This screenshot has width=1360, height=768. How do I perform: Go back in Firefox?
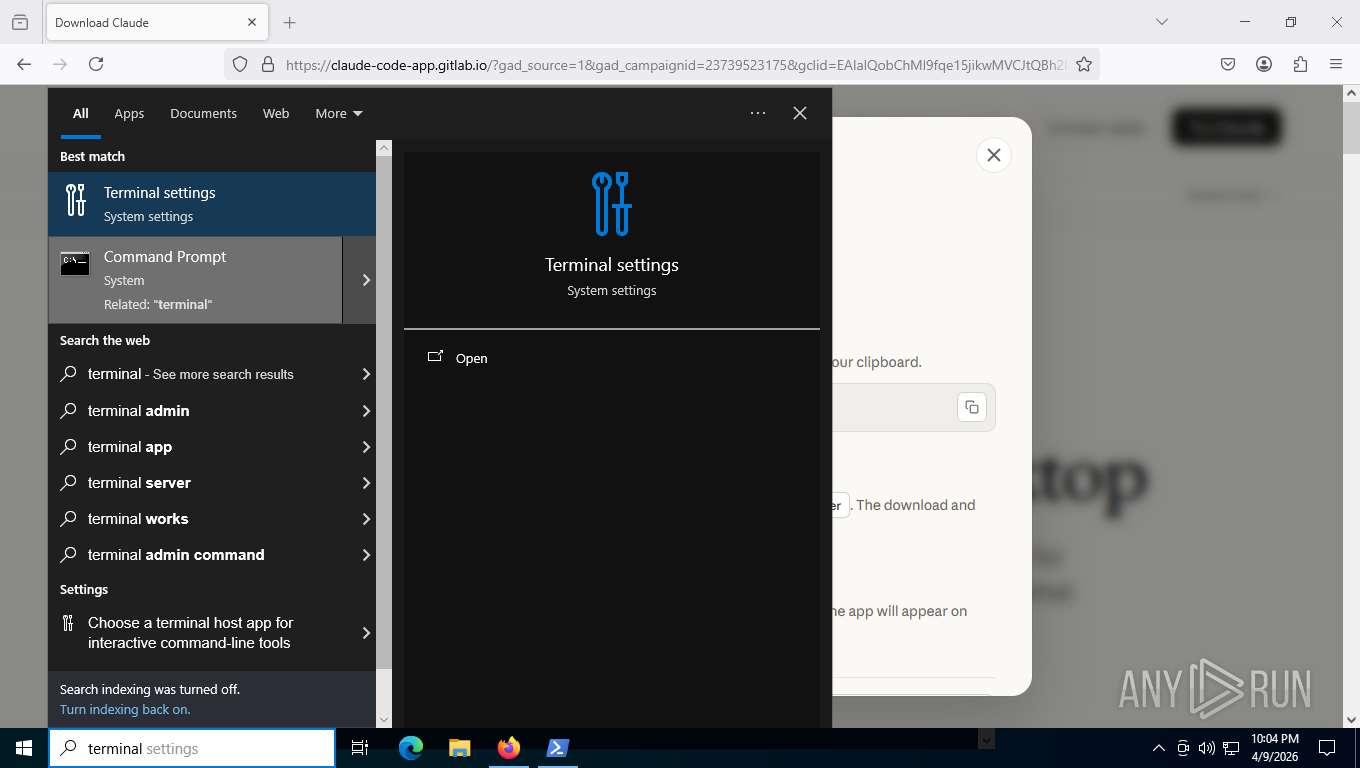pos(24,64)
